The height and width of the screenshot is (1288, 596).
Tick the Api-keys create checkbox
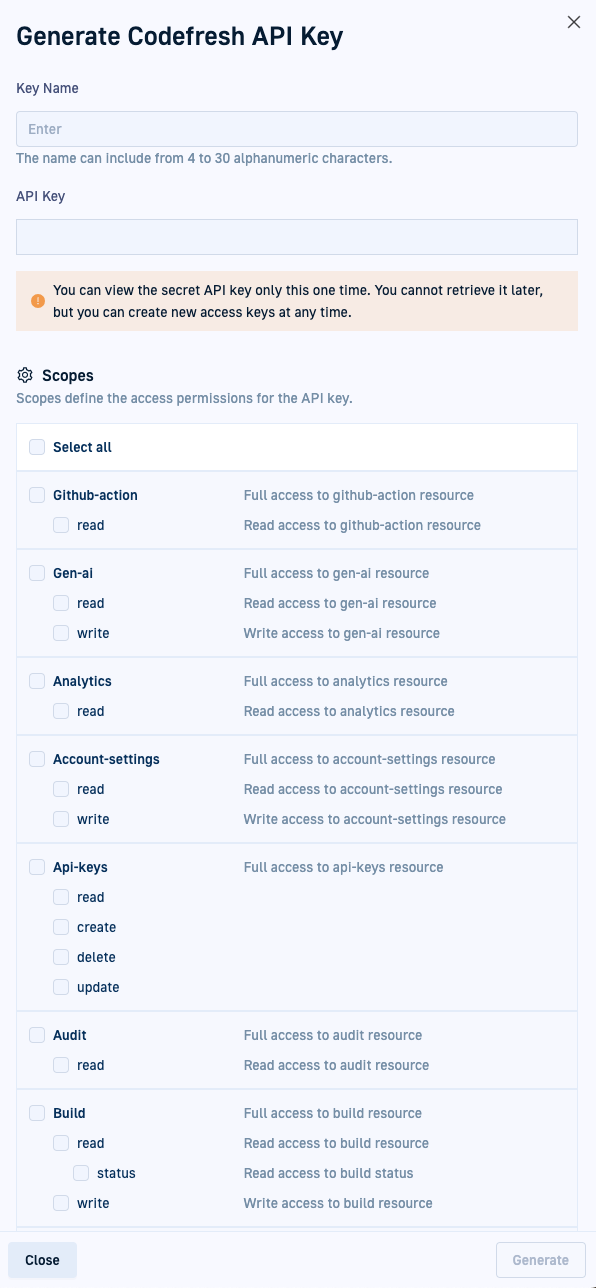61,927
